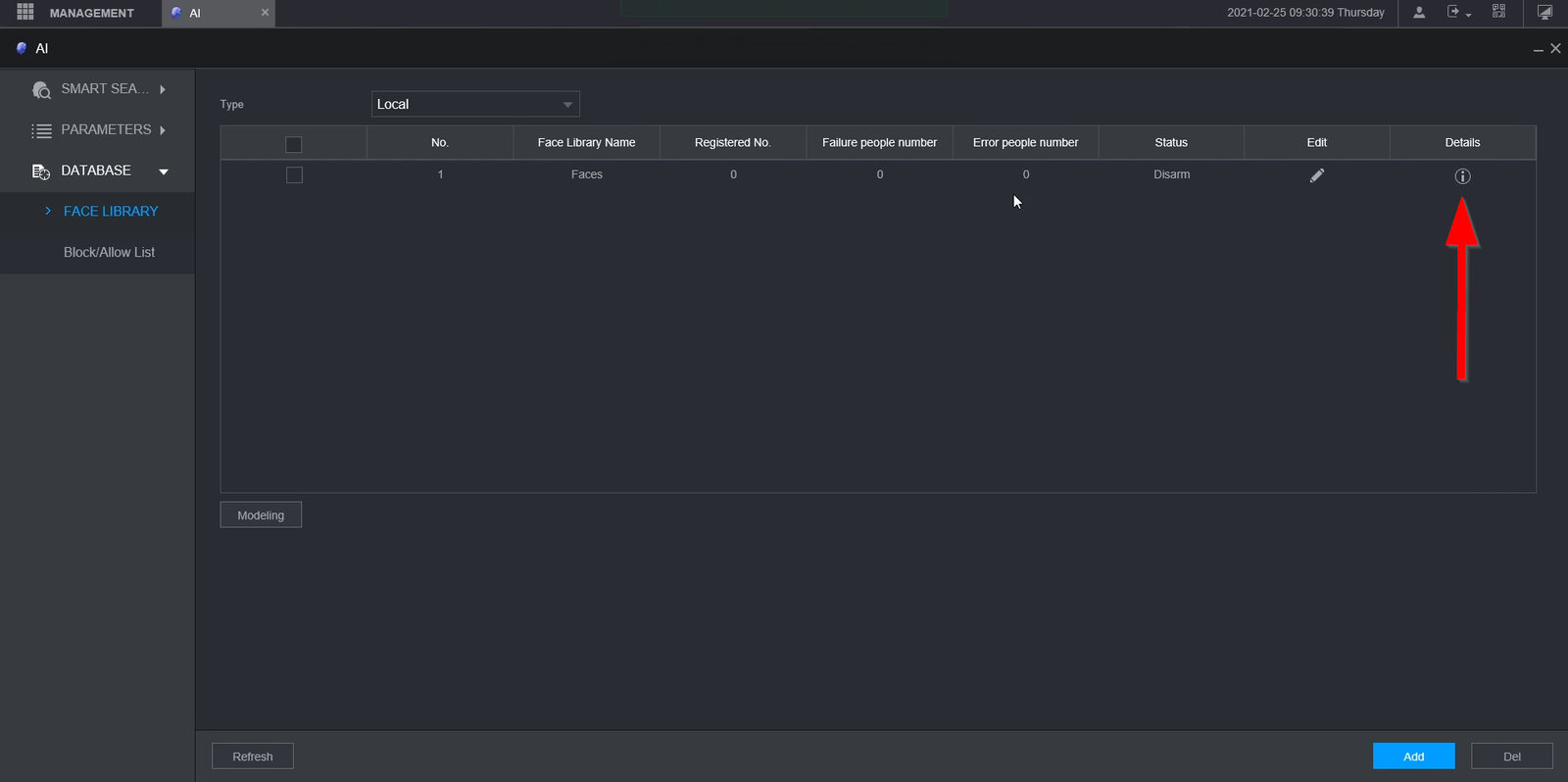Open details for the Faces library
Screen dimensions: 1568x782
click(1462, 176)
